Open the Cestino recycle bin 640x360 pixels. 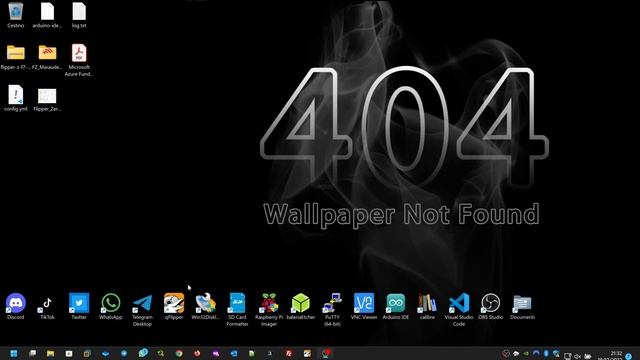(16, 15)
